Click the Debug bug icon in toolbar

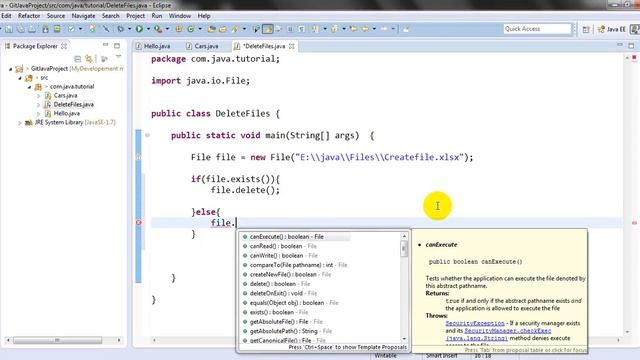click(x=120, y=29)
